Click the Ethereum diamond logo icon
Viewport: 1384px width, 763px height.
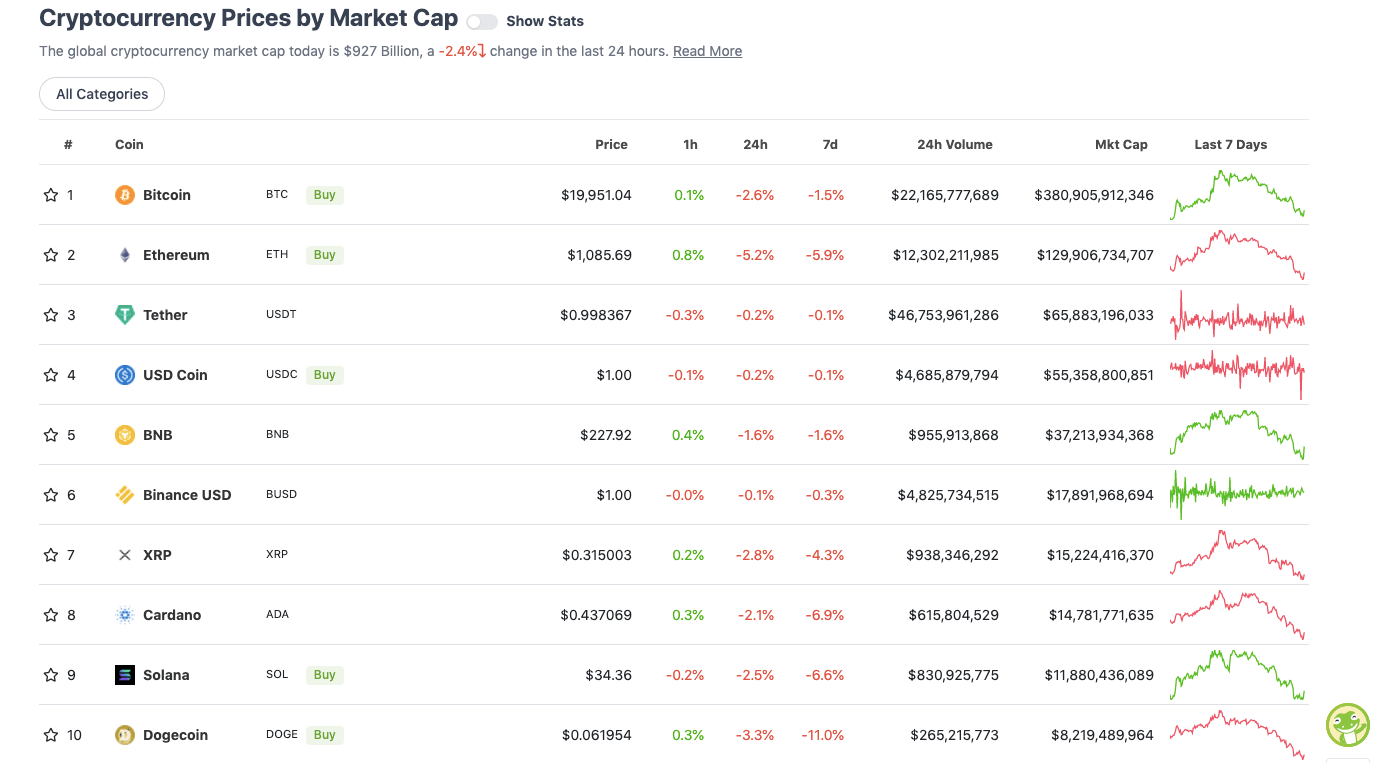[x=125, y=255]
